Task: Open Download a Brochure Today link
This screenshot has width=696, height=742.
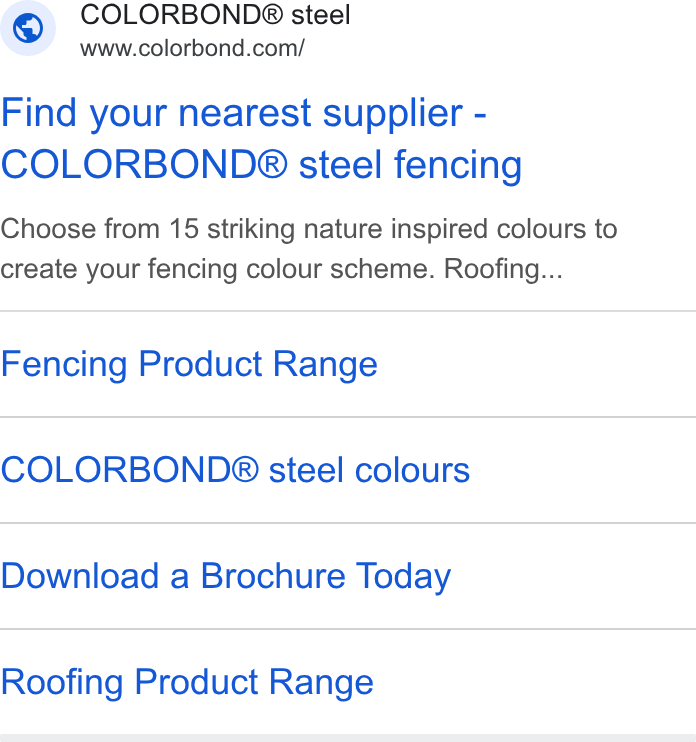Action: click(226, 576)
